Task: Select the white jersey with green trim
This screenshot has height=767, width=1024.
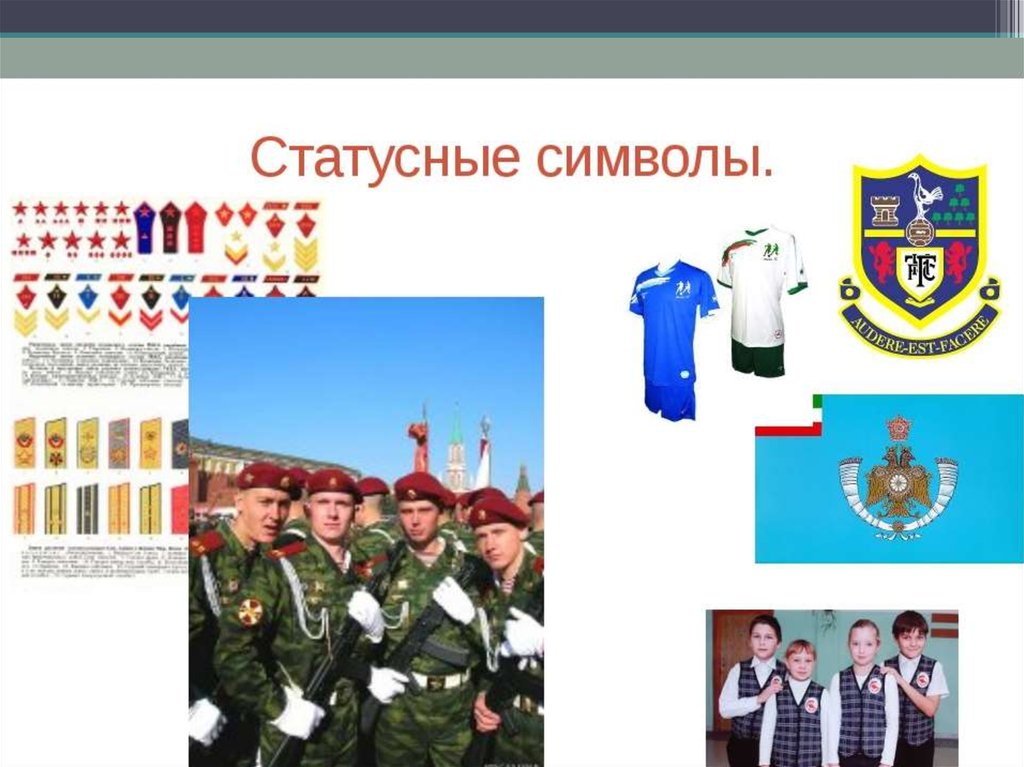Action: pos(762,284)
